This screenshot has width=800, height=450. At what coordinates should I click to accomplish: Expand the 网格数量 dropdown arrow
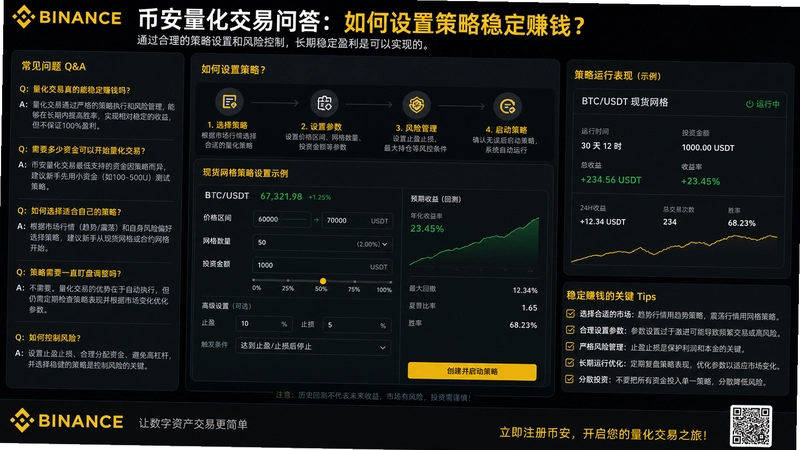(385, 244)
